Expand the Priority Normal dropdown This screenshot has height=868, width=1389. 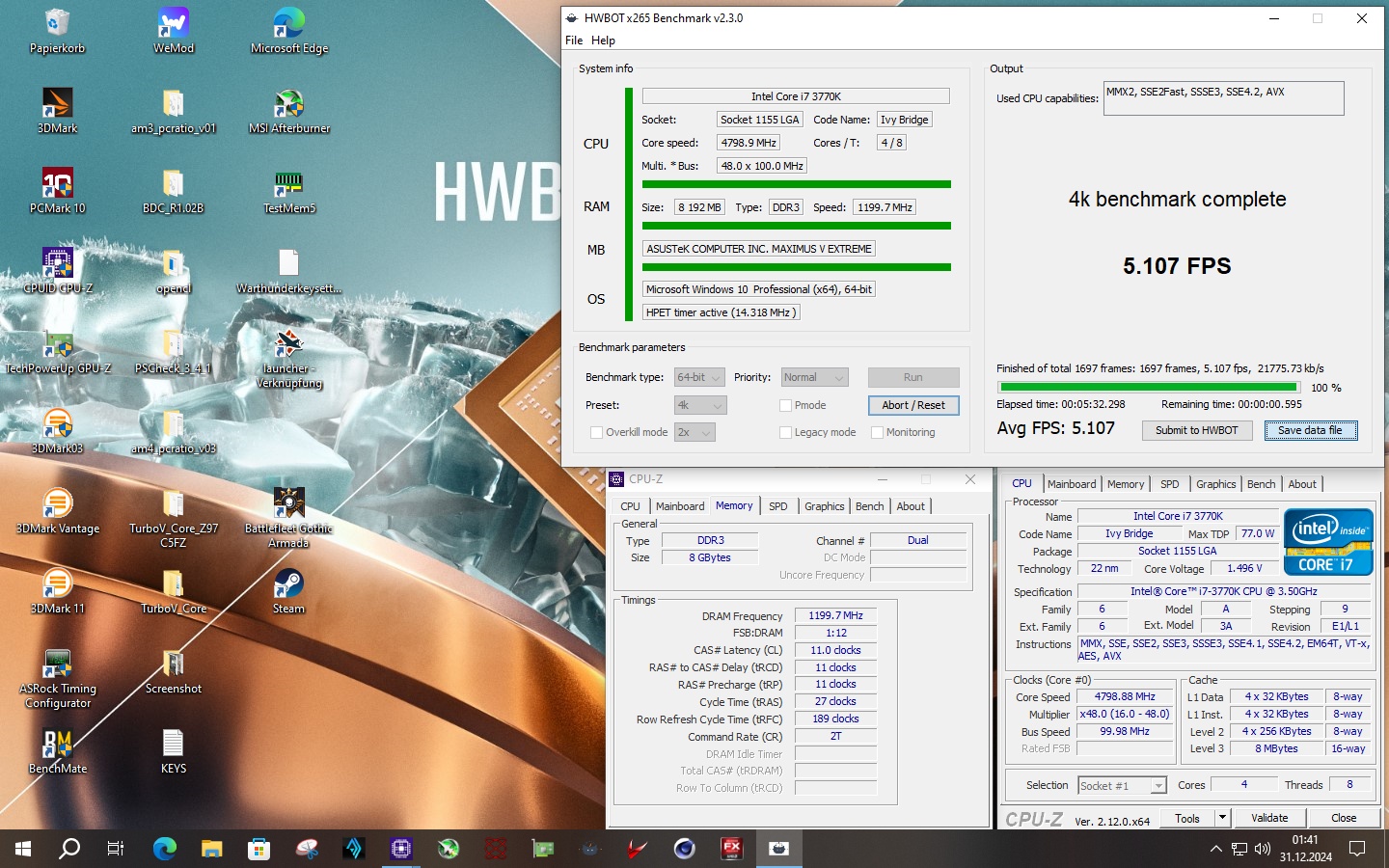coord(814,377)
